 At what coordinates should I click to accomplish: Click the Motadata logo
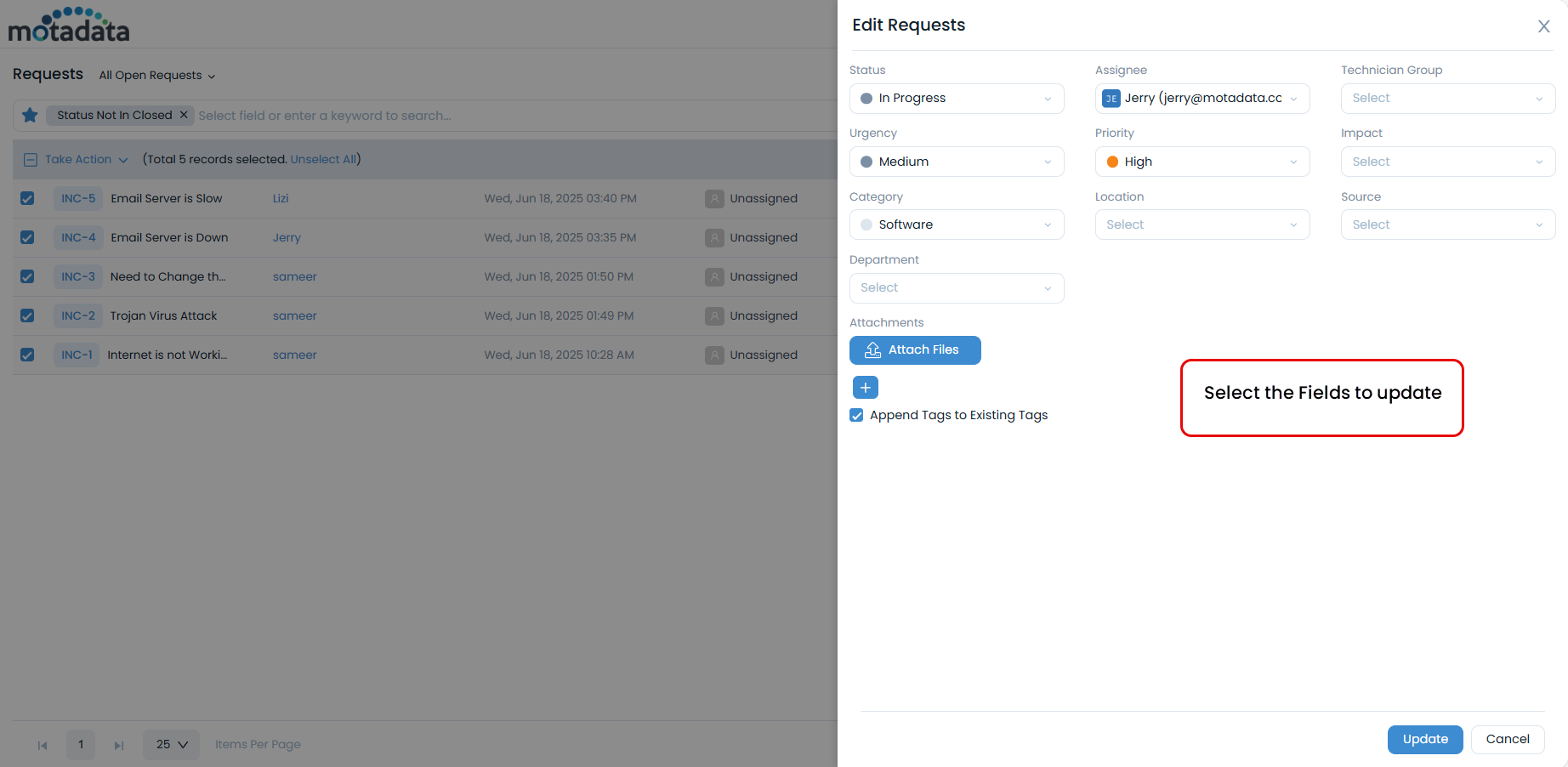pyautogui.click(x=68, y=25)
